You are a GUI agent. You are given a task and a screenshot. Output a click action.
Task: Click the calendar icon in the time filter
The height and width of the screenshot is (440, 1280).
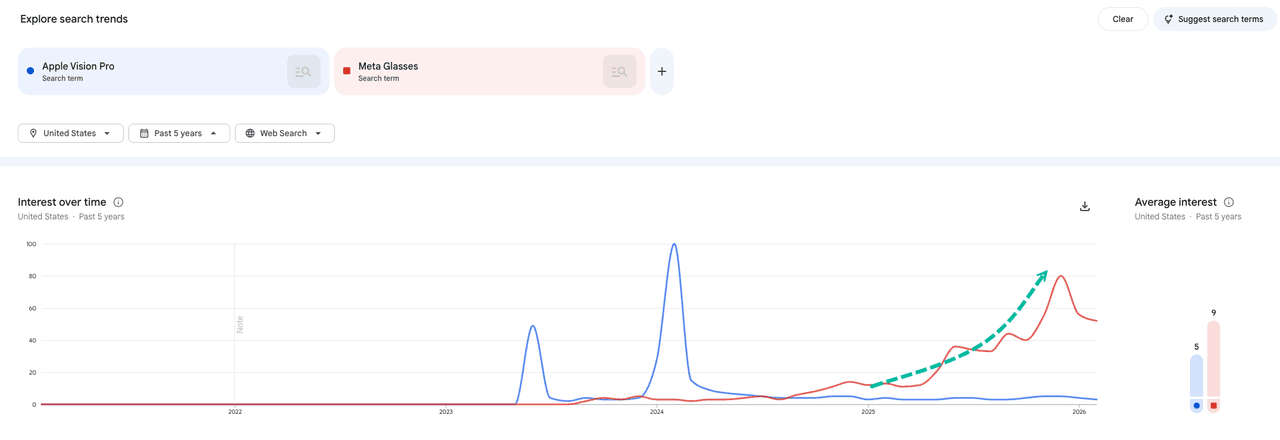(x=144, y=133)
